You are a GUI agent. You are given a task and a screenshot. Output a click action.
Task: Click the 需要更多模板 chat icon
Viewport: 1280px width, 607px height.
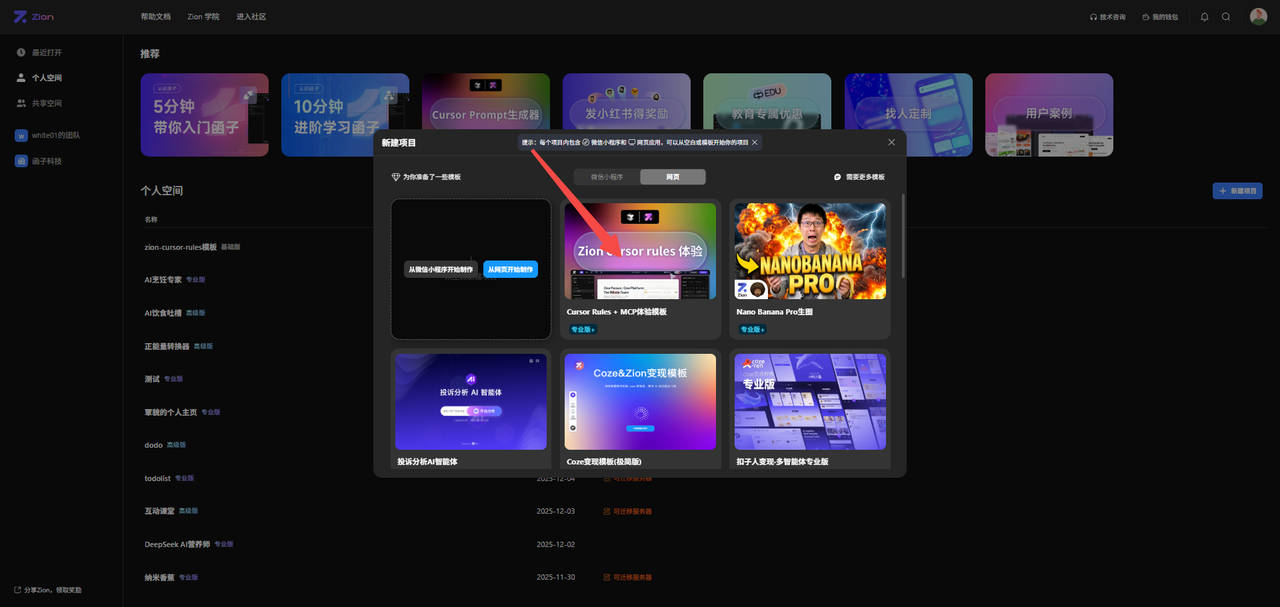838,177
